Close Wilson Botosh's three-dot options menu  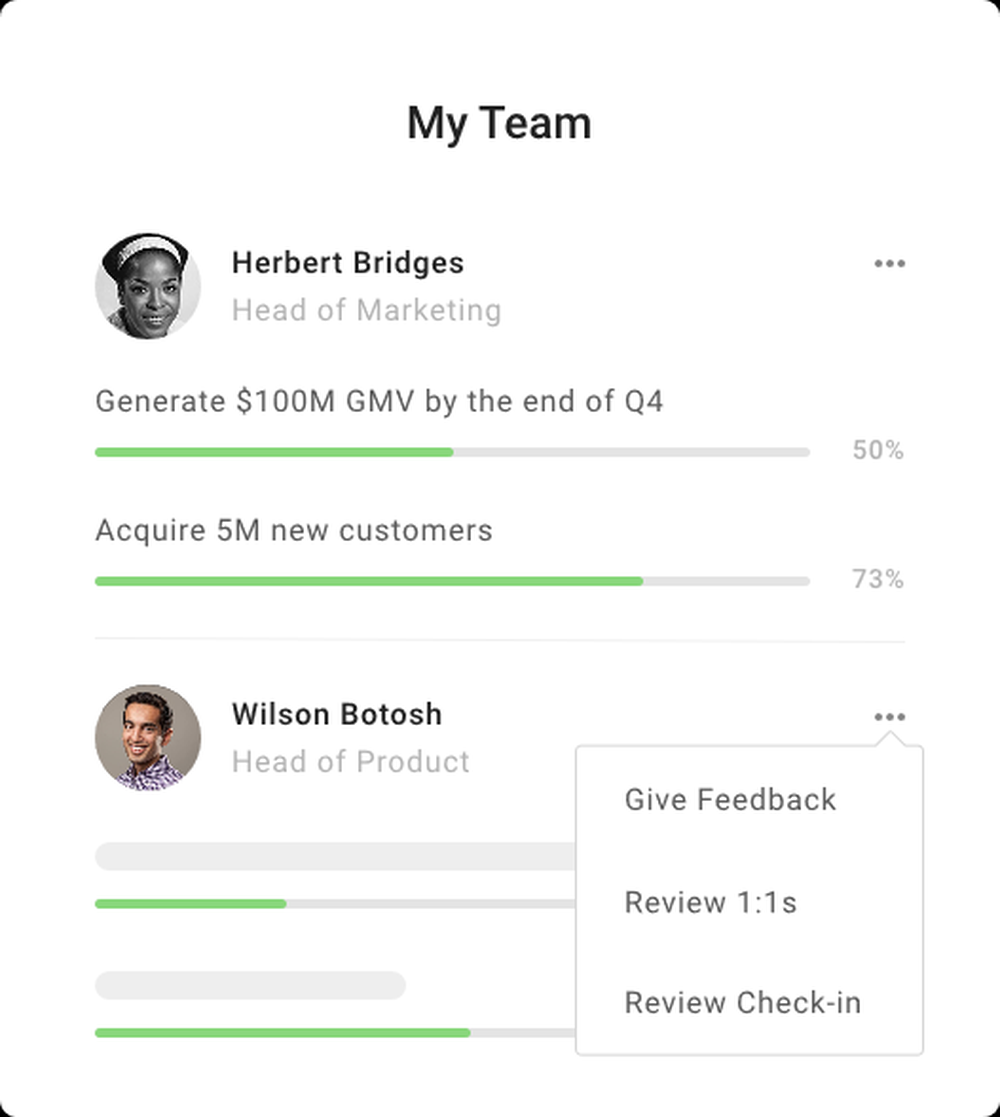[x=890, y=717]
